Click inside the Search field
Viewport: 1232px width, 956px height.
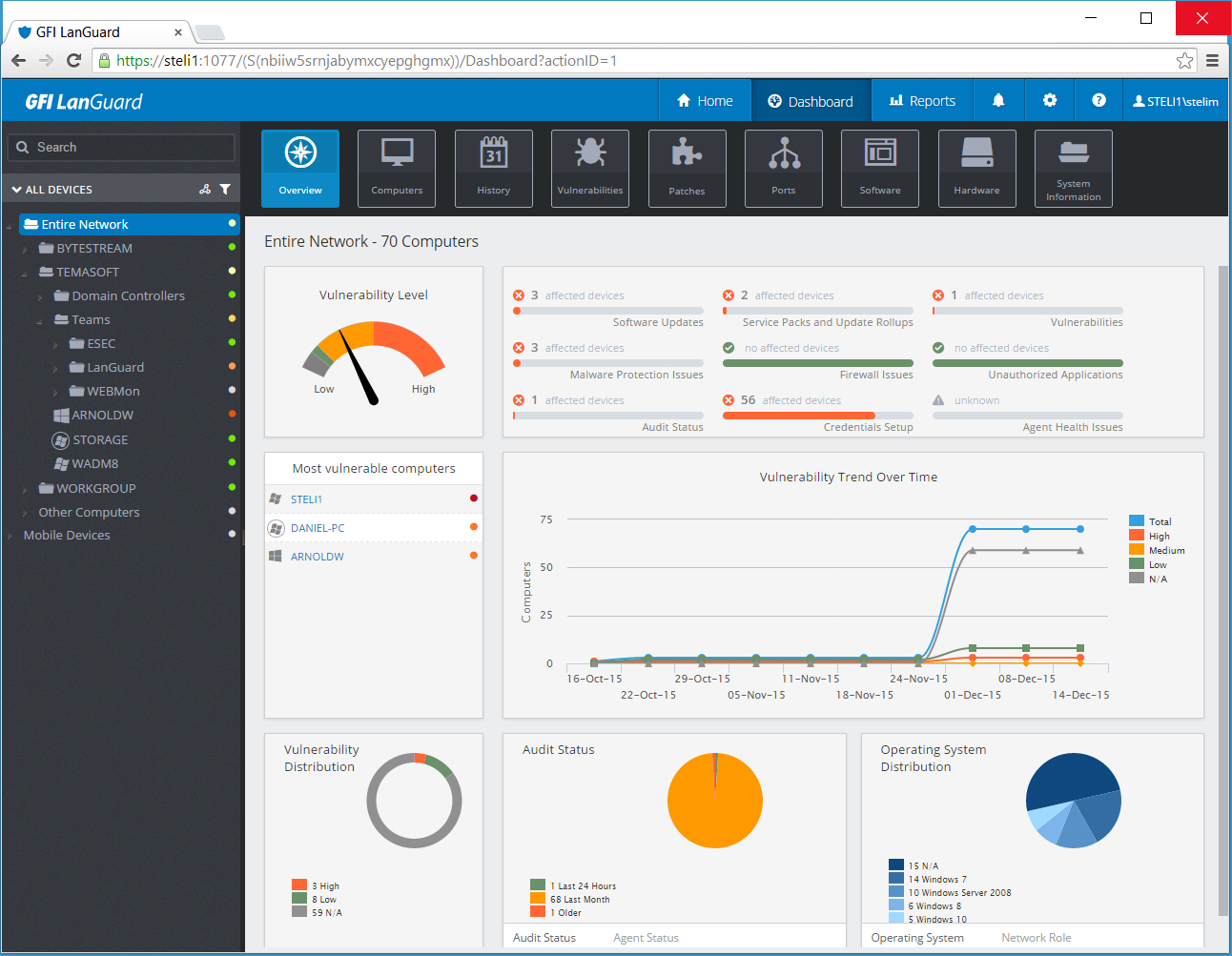[121, 148]
